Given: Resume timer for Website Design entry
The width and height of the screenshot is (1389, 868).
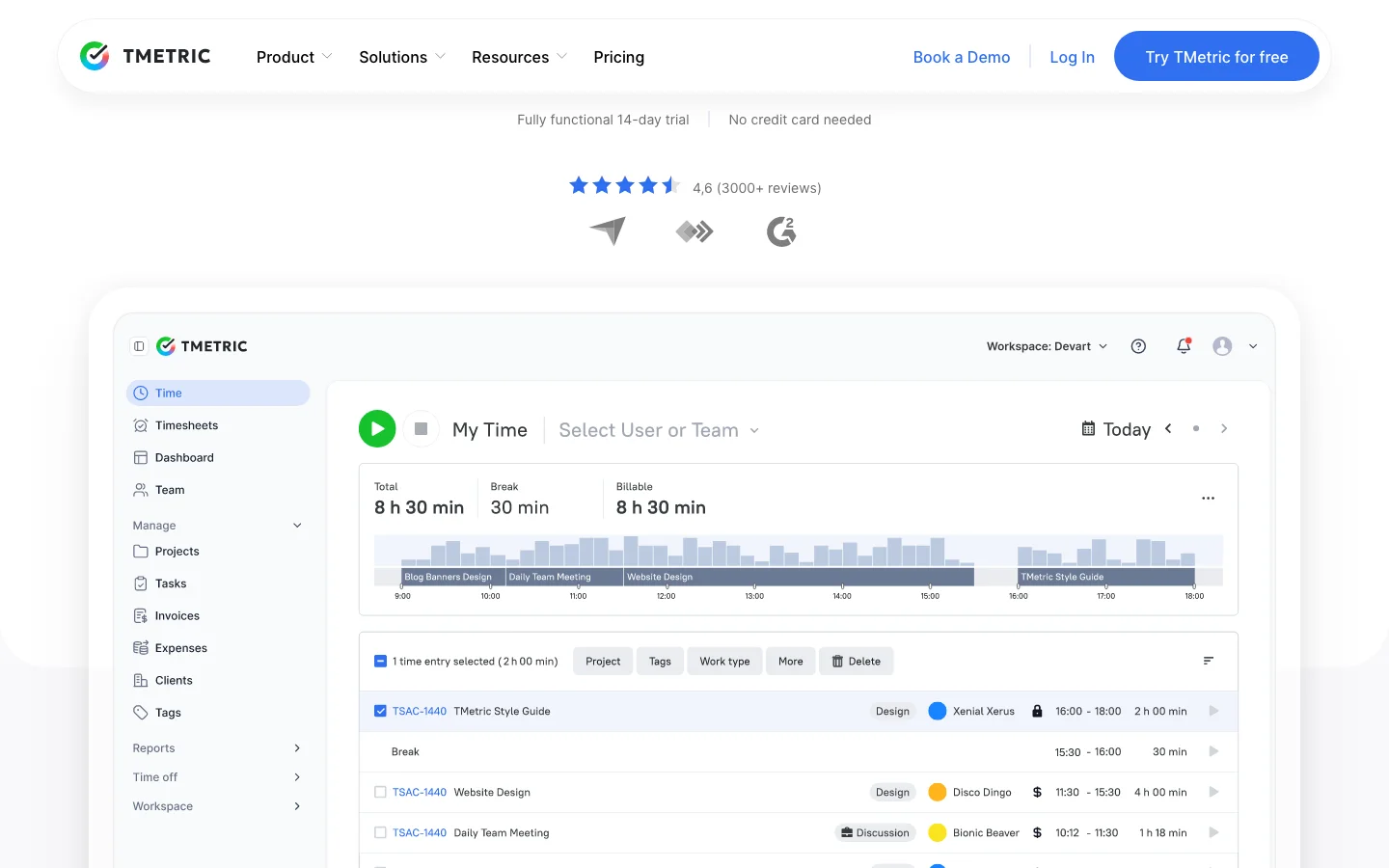Looking at the screenshot, I should (1213, 793).
